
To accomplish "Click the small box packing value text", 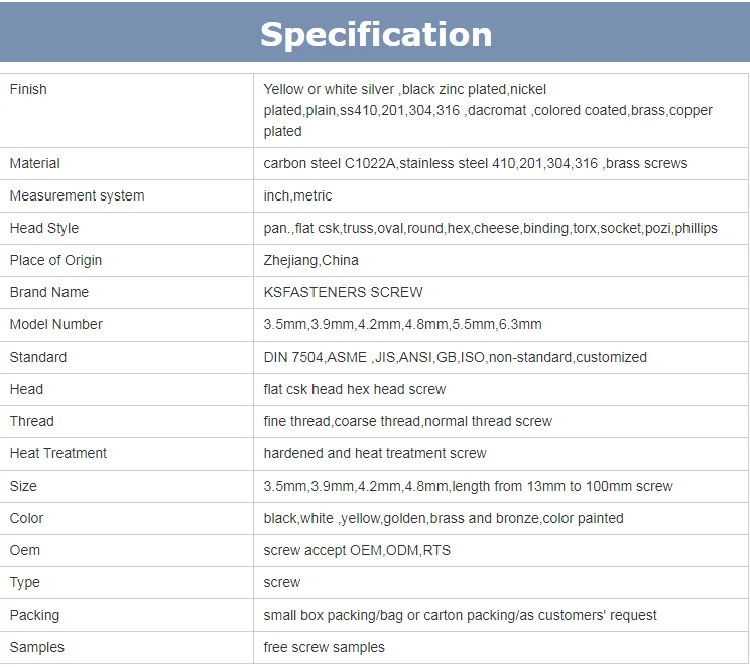I will pos(460,615).
